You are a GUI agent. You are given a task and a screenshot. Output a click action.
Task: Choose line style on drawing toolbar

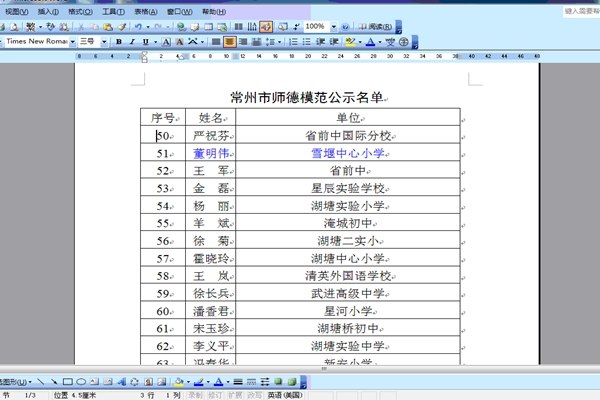pyautogui.click(x=238, y=382)
